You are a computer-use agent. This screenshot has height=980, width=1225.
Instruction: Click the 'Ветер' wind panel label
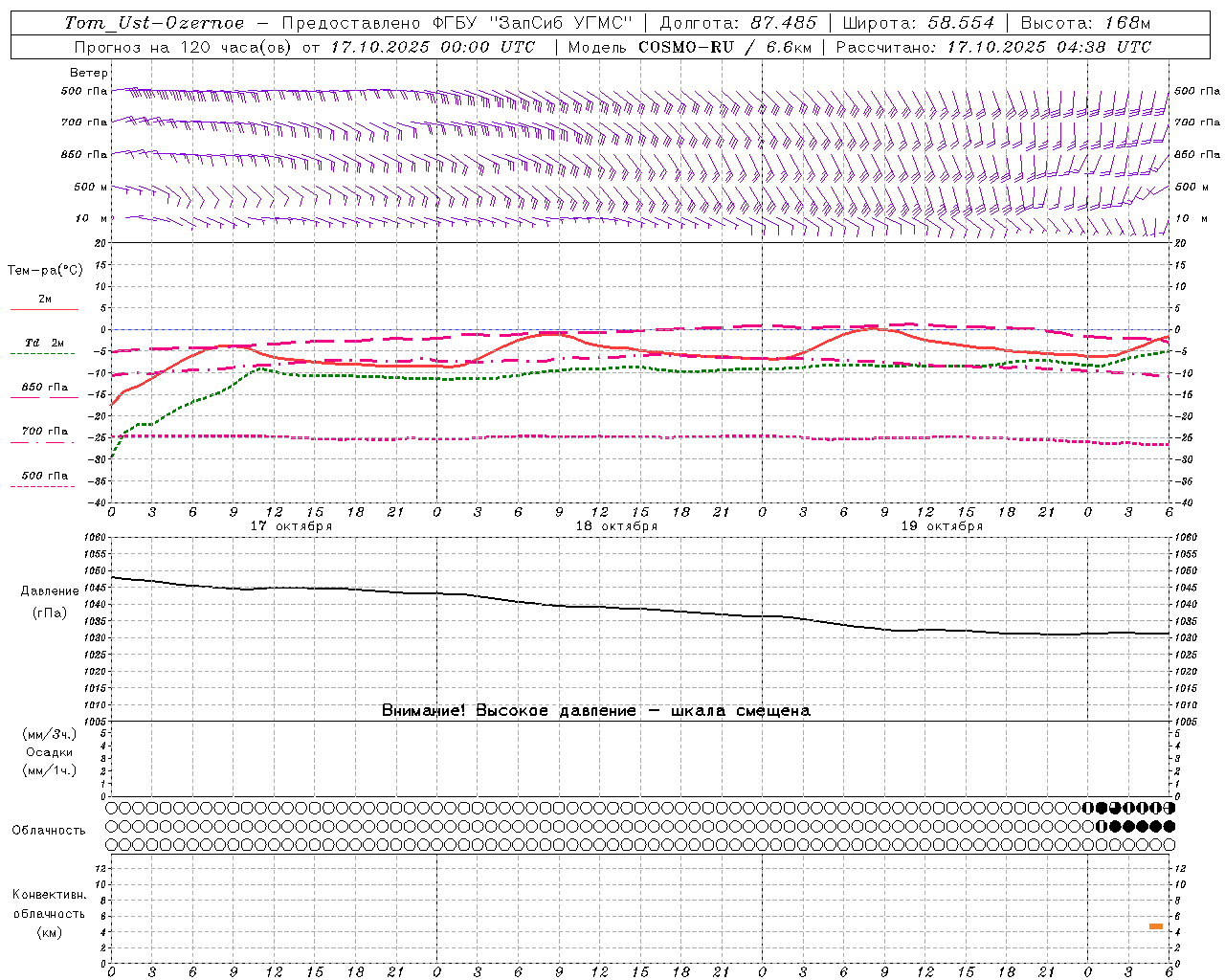89,73
